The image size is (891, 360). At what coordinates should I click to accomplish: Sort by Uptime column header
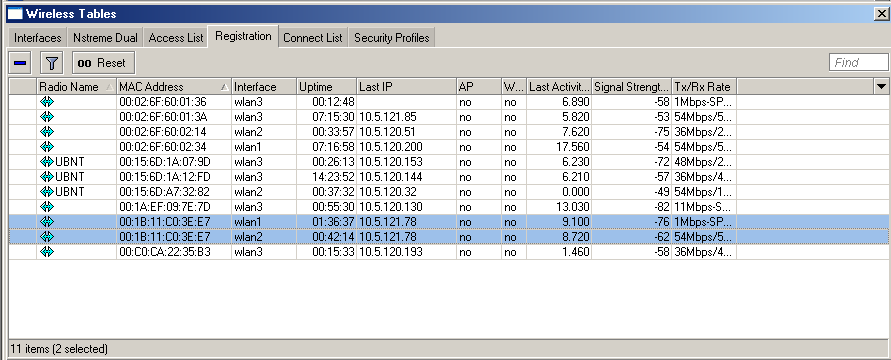click(327, 87)
